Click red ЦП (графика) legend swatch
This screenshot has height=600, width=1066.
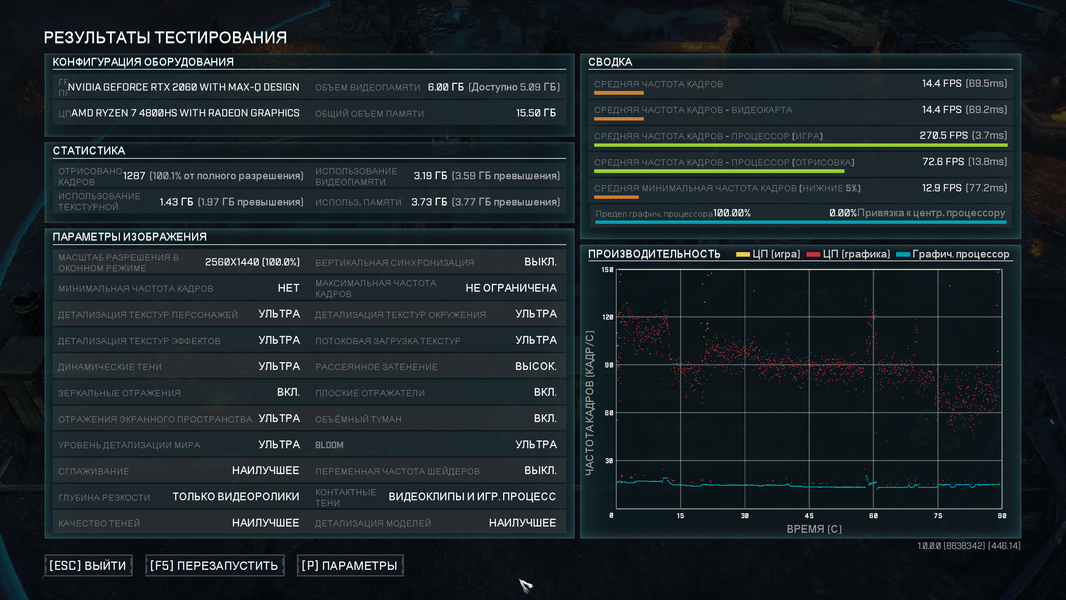click(813, 254)
